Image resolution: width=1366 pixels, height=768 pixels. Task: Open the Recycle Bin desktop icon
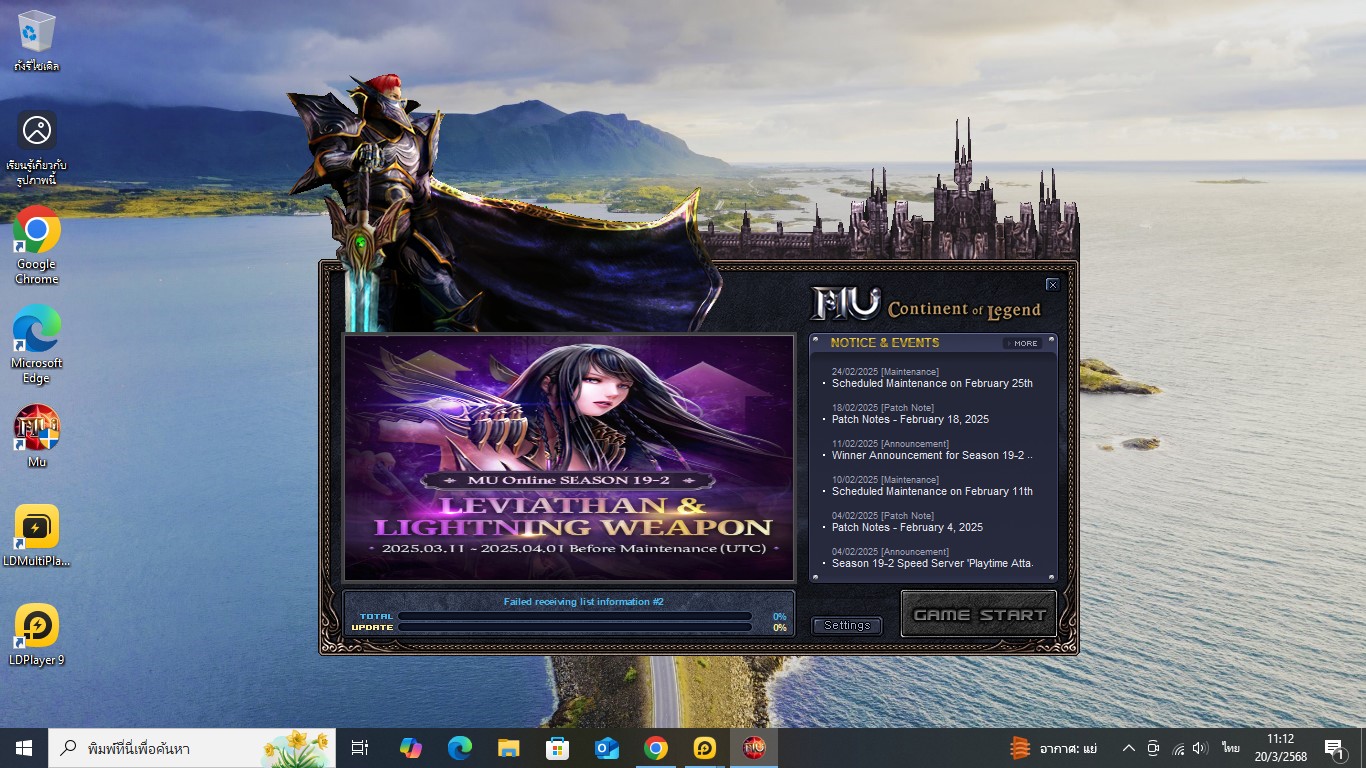36,41
